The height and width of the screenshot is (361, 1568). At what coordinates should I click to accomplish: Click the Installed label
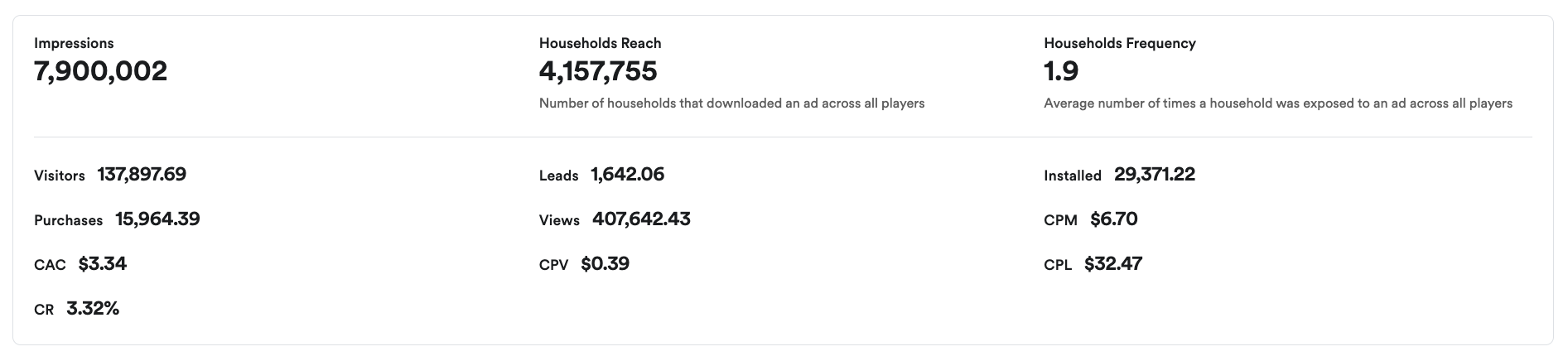[1073, 176]
